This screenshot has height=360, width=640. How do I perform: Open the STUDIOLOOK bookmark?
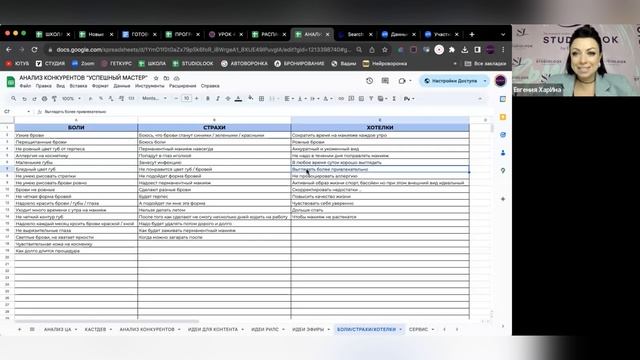[193, 64]
